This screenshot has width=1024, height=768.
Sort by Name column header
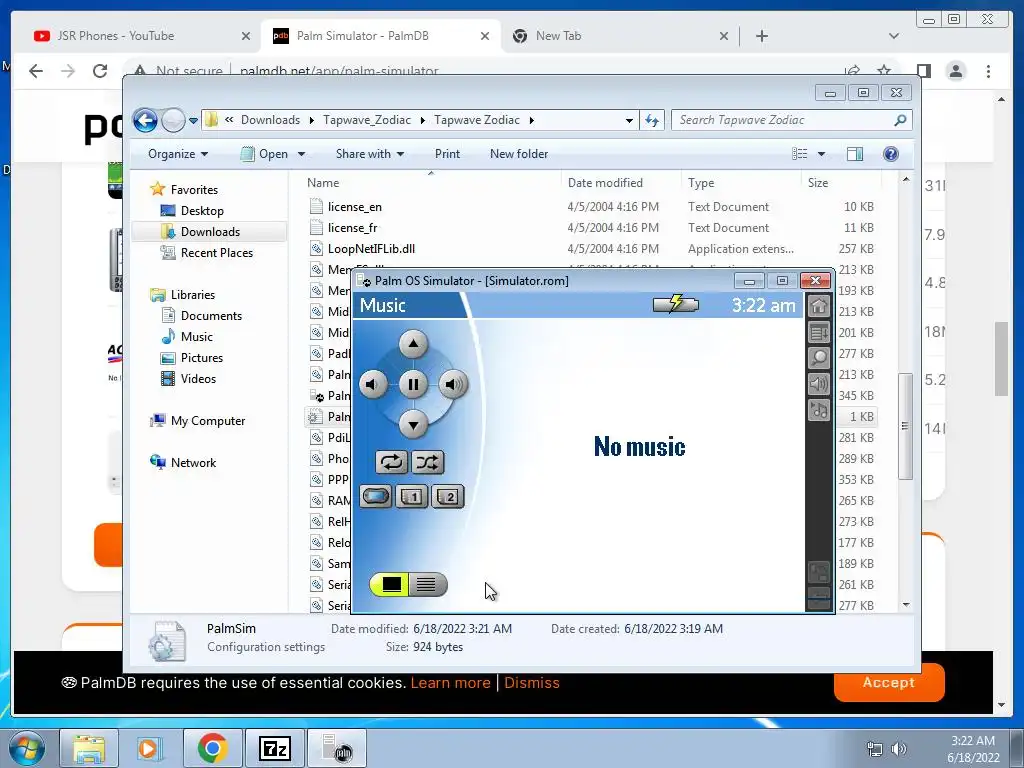point(431,183)
